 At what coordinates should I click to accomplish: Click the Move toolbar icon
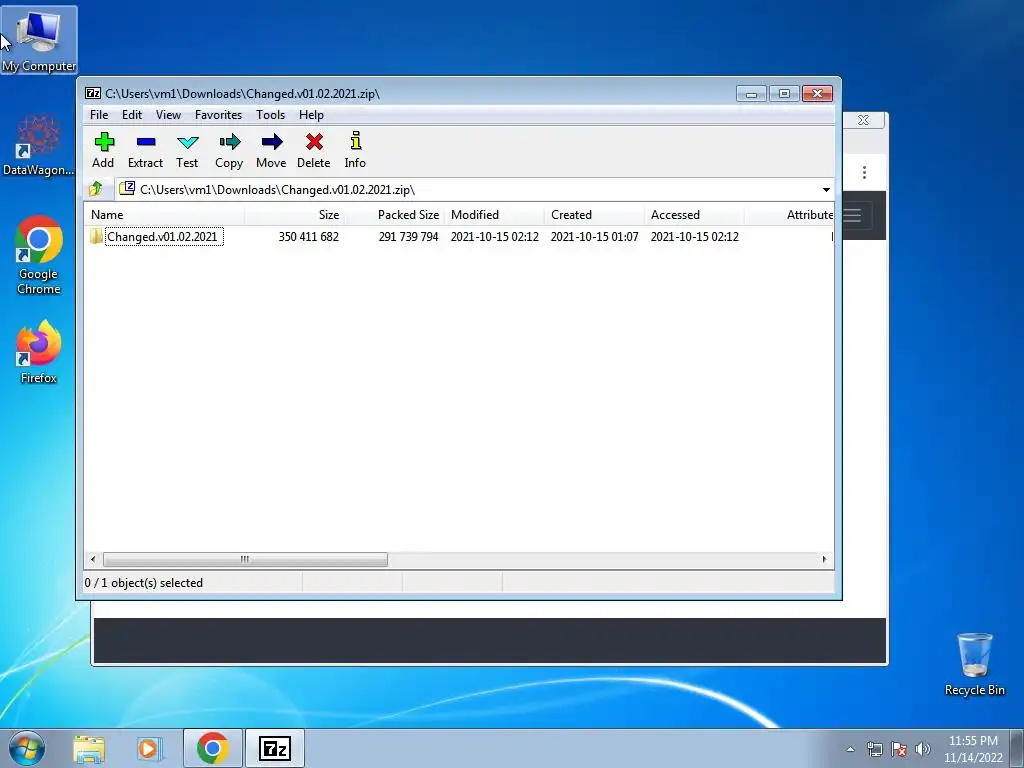point(271,150)
